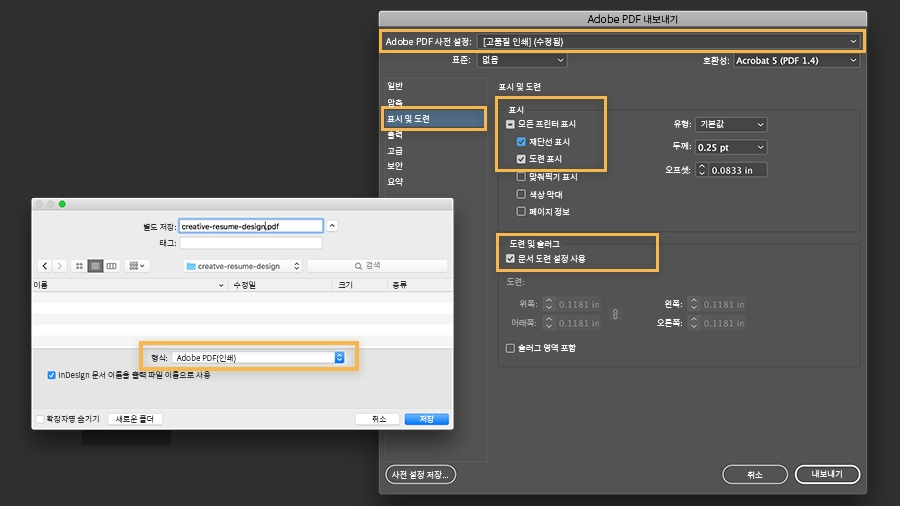Click 취소 in the PDF export dialog

click(755, 474)
